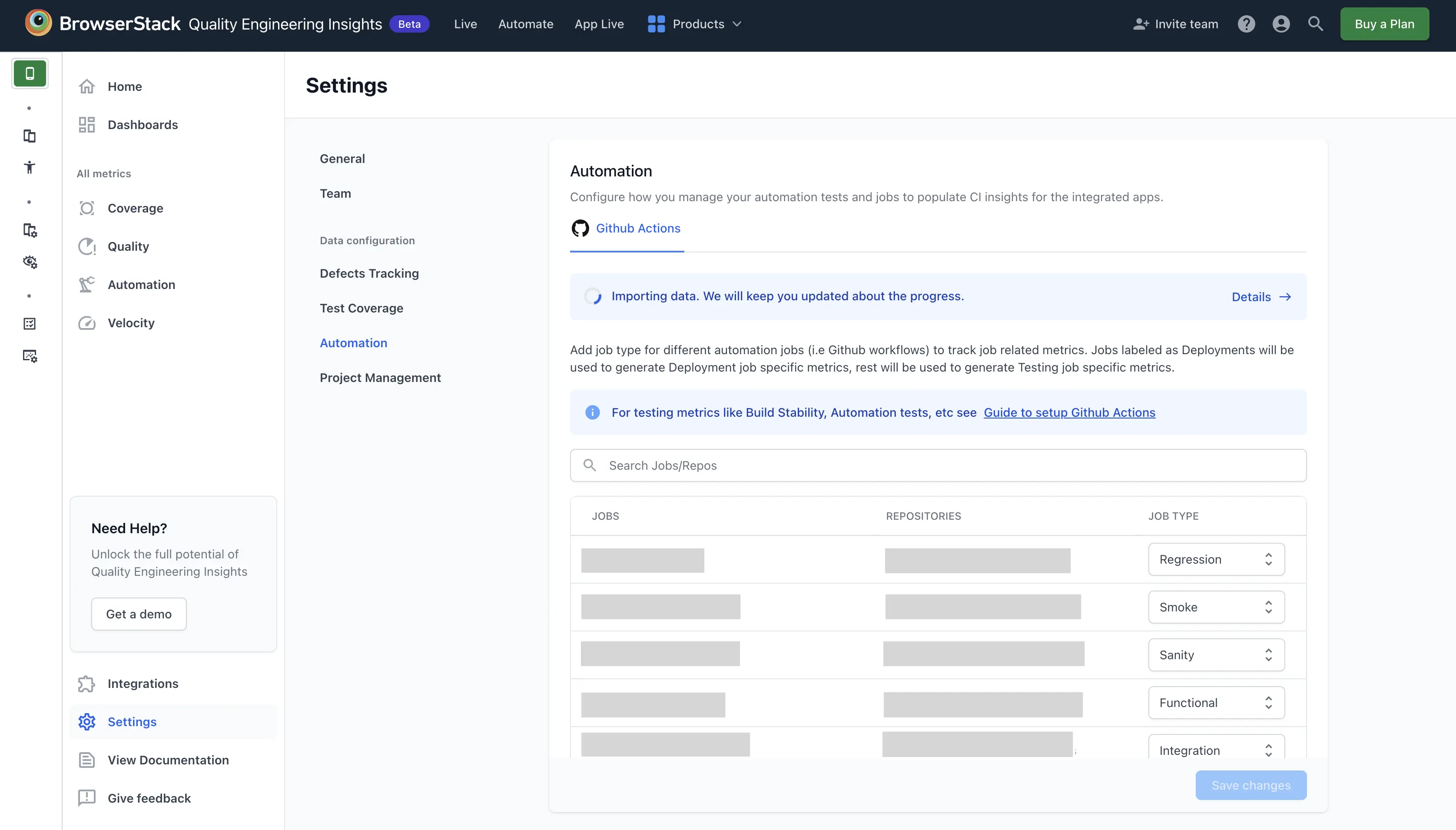The width and height of the screenshot is (1456, 830).
Task: Open the help question-mark icon
Action: (1246, 24)
